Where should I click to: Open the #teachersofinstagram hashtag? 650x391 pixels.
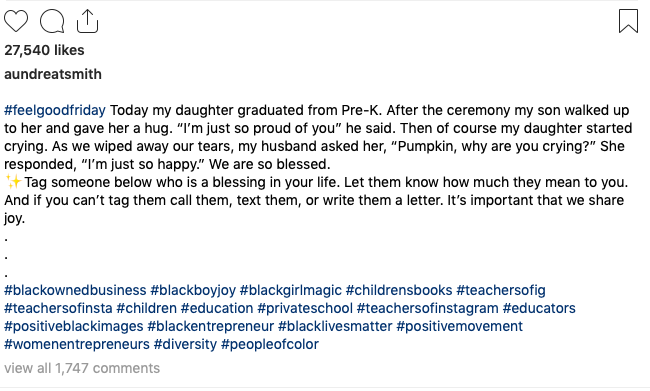coord(427,308)
